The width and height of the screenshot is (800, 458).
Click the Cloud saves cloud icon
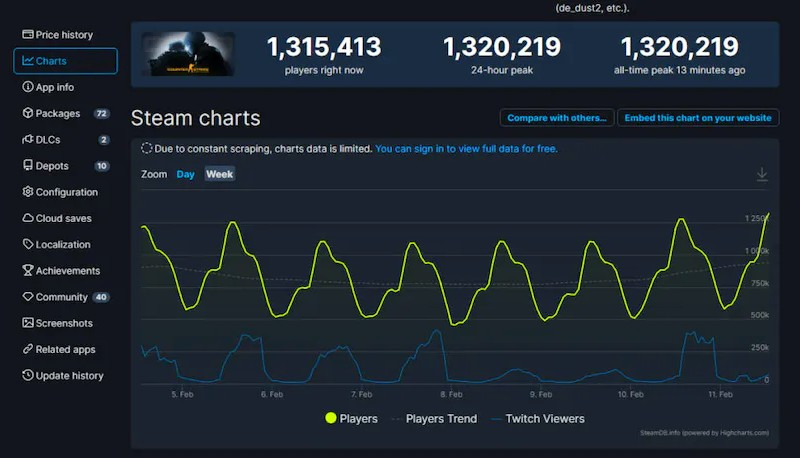coord(28,218)
